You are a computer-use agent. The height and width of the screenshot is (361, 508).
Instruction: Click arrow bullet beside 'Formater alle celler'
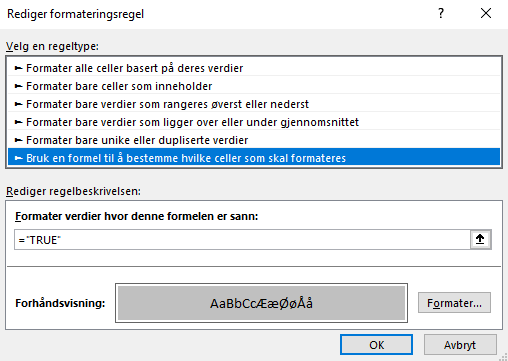[x=19, y=68]
